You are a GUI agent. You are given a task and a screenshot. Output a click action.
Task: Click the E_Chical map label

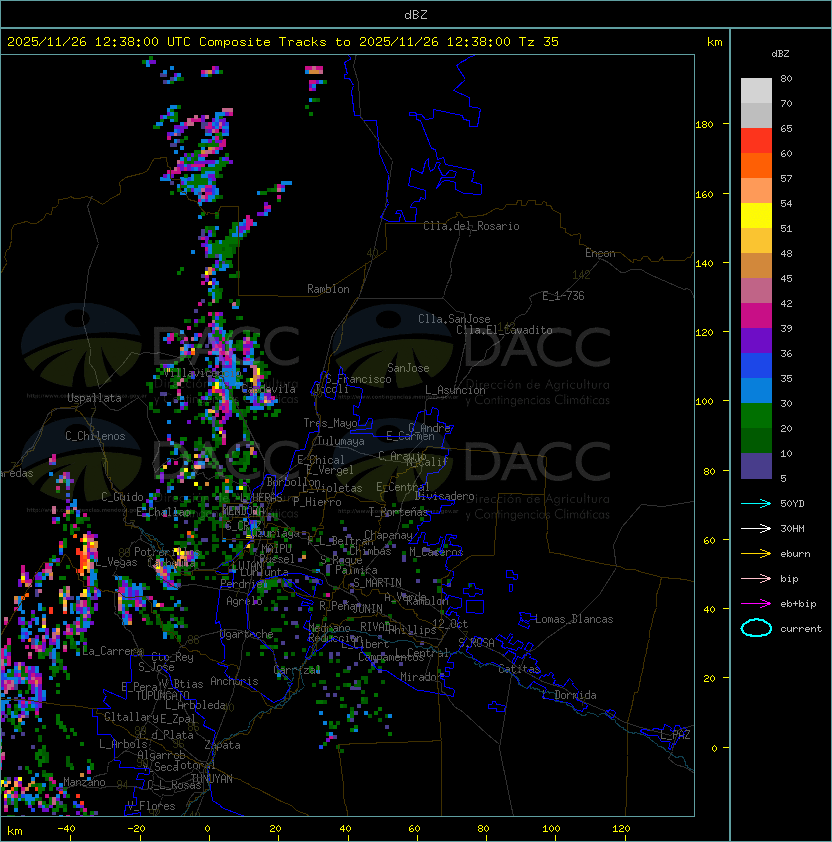point(321,460)
